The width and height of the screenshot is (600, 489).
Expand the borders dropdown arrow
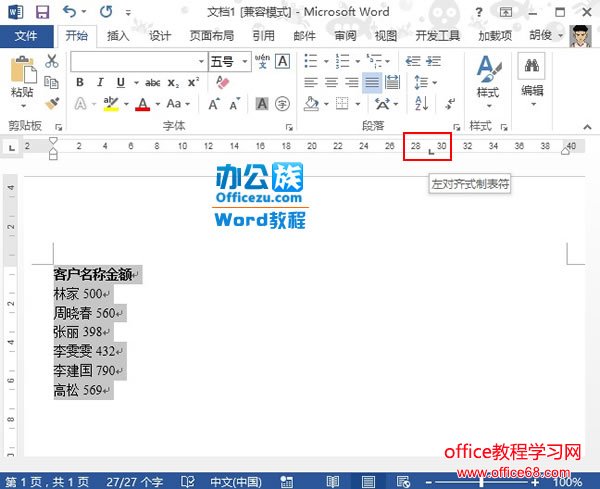[x=358, y=104]
